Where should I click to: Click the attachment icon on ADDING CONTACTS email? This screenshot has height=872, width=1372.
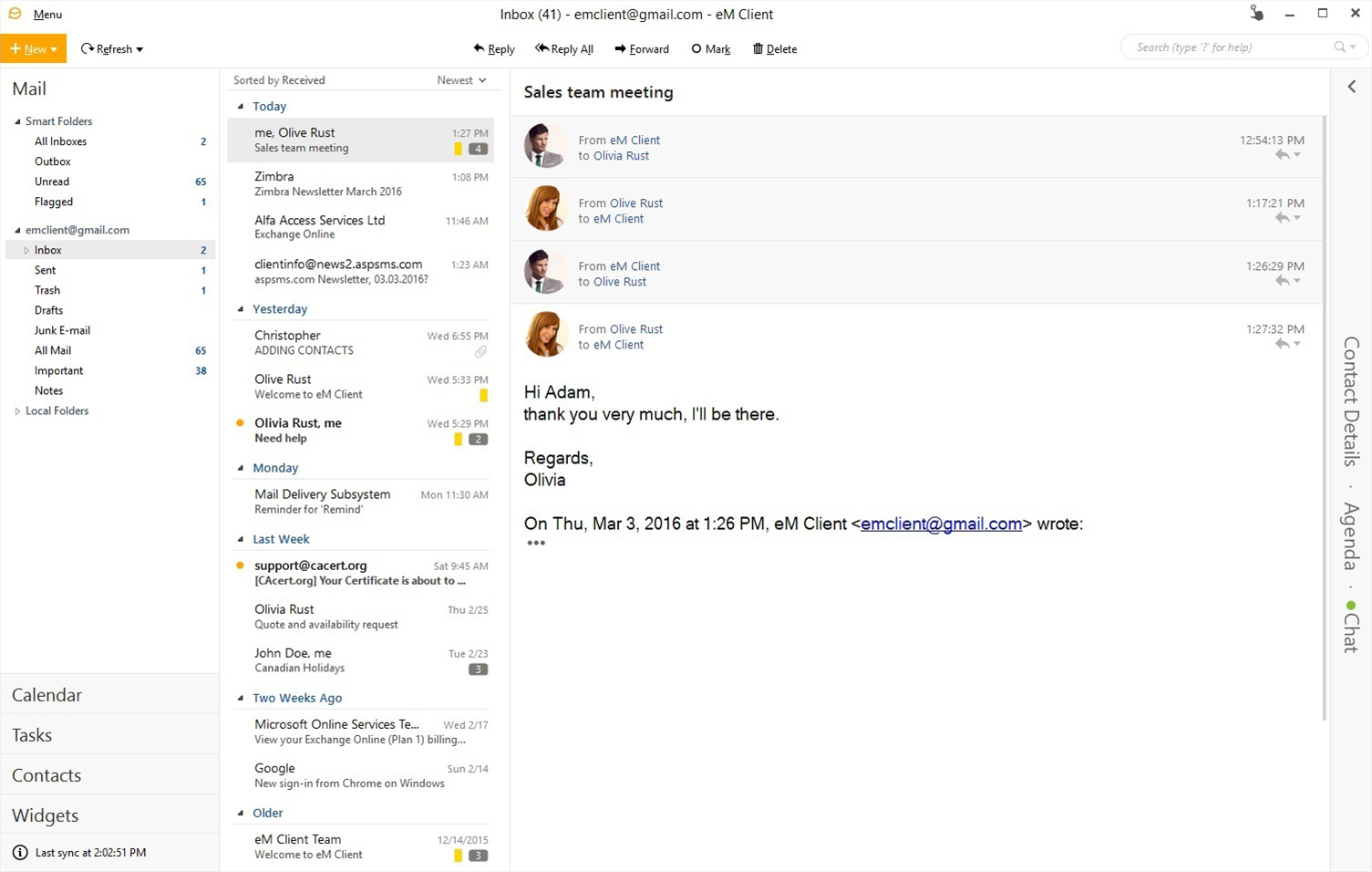[480, 351]
